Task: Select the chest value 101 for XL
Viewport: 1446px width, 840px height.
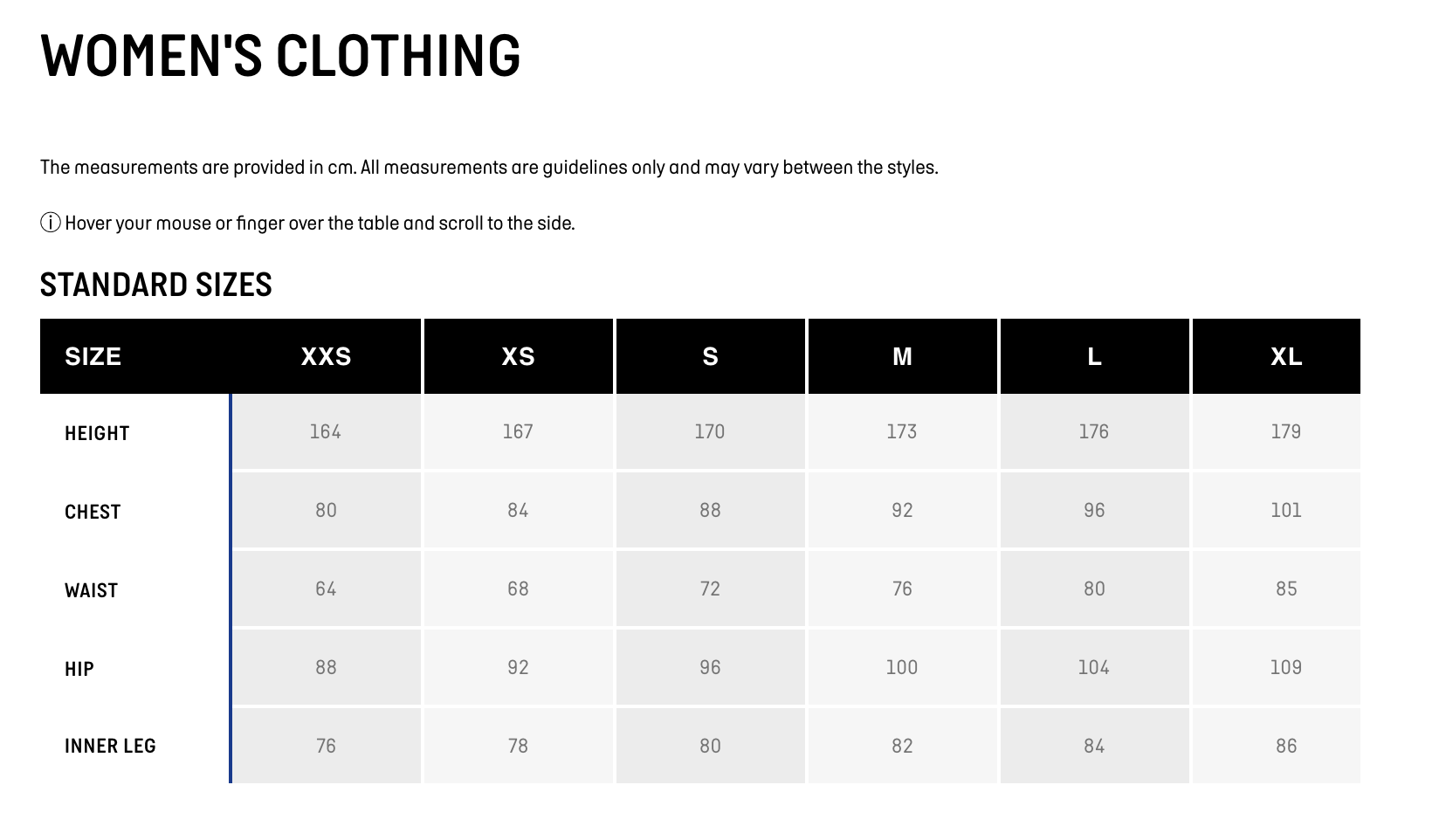Action: point(1286,510)
